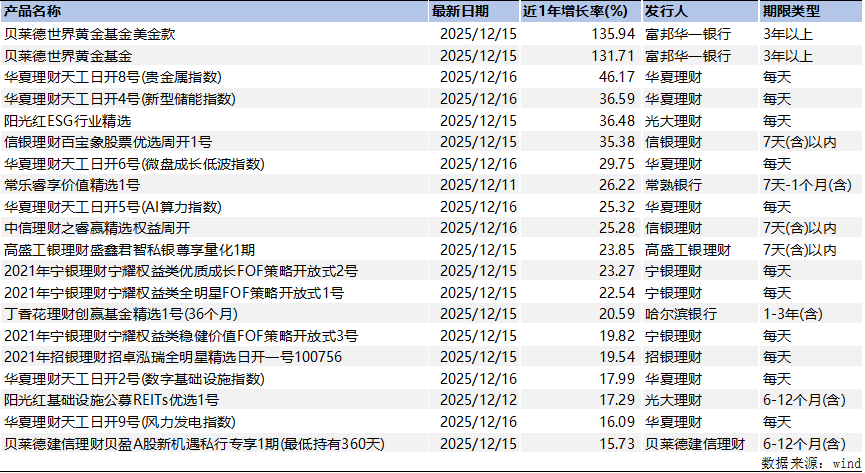Select 2021年宁银理财宁耀权益类优质成长FOF策略开放式2号
This screenshot has height=473, width=865.
click(x=181, y=271)
